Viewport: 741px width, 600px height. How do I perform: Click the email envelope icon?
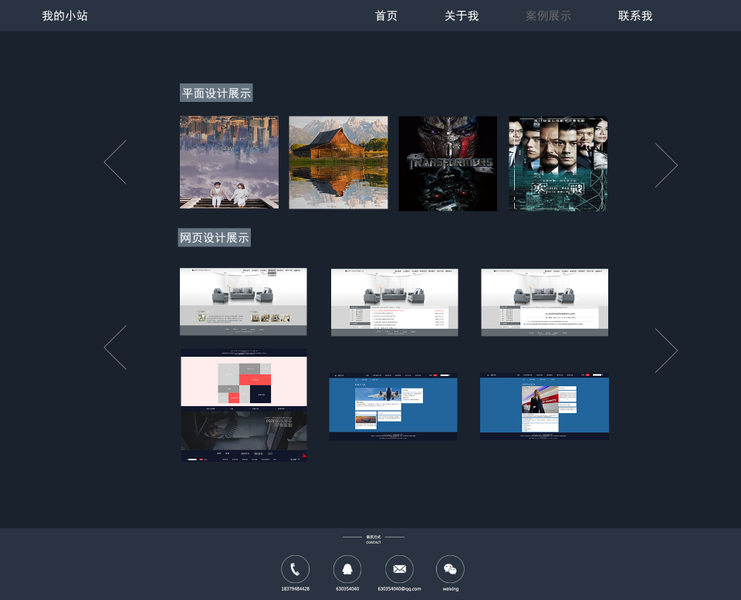[399, 569]
